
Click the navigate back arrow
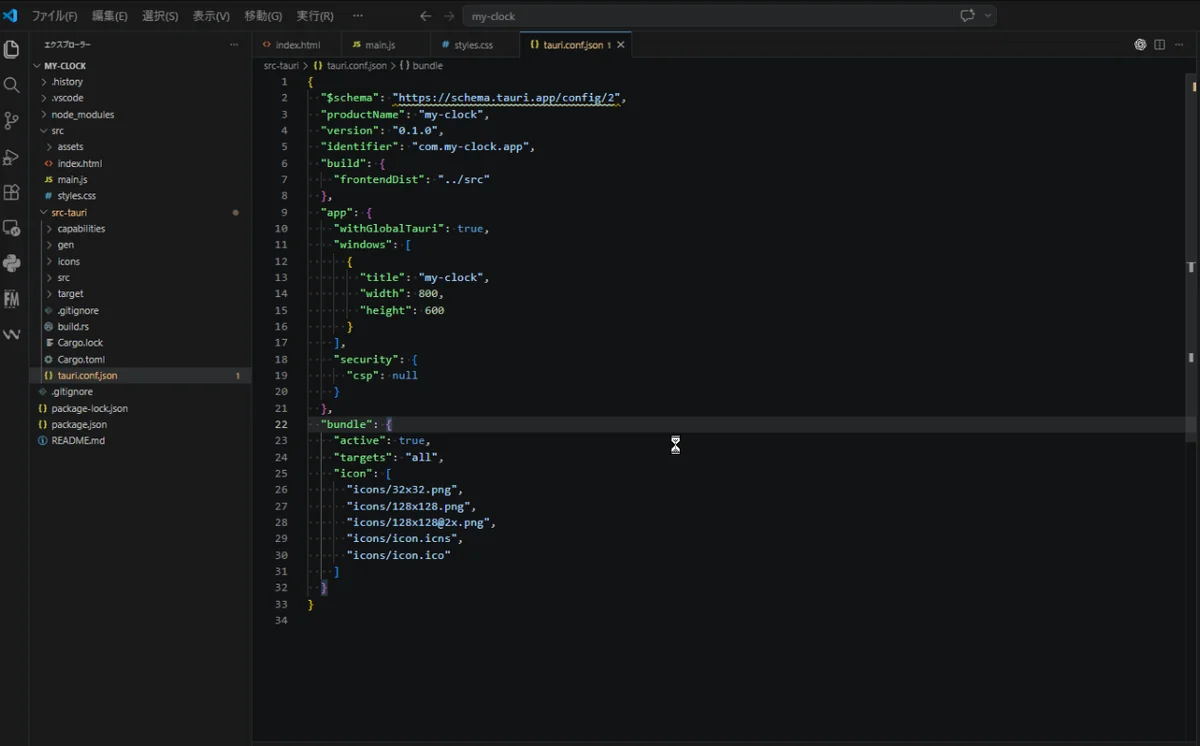425,16
